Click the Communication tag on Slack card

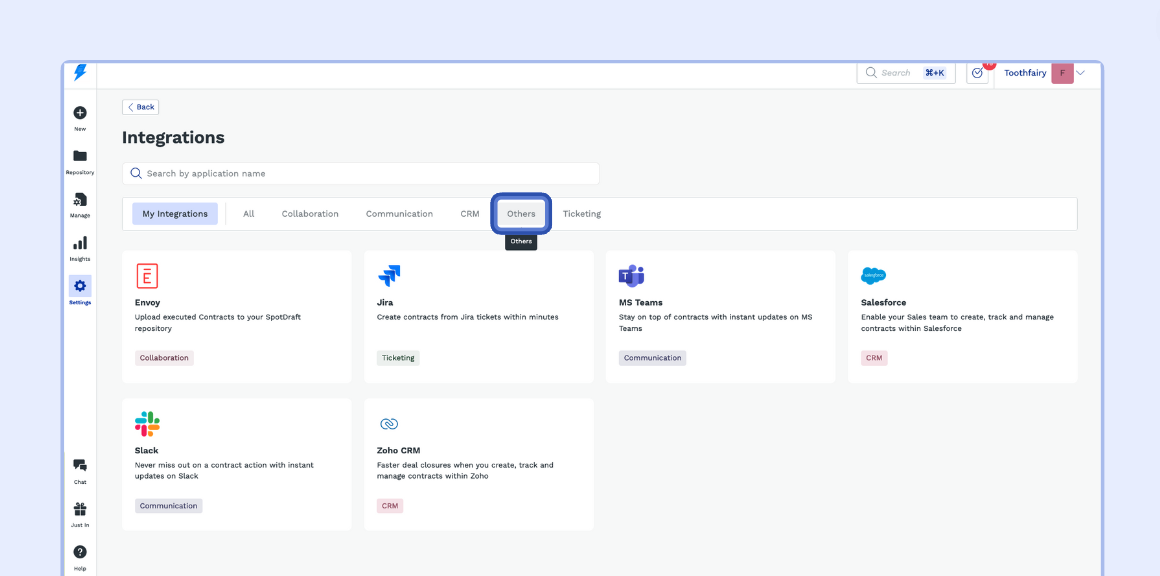[169, 506]
